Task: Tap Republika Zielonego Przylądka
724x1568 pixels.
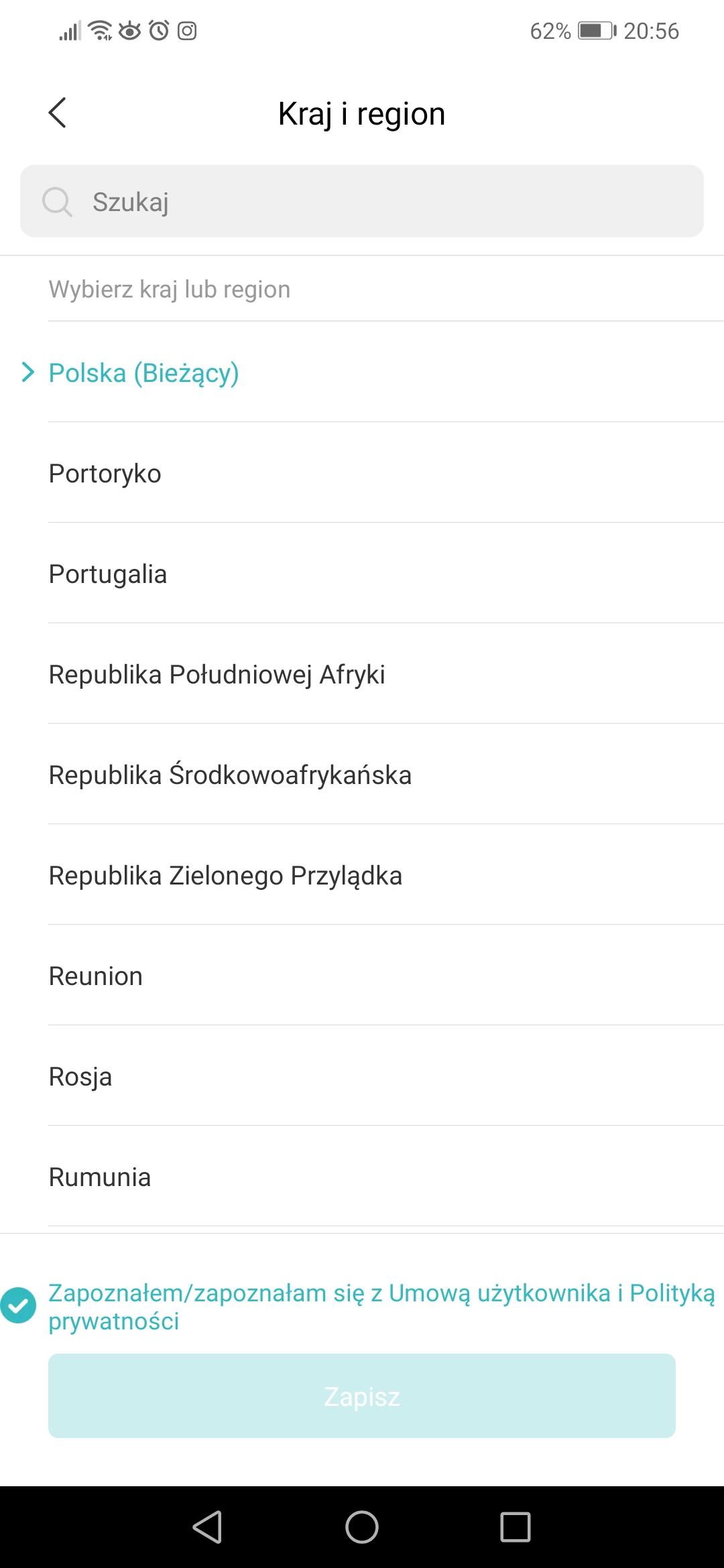Action: pos(225,875)
